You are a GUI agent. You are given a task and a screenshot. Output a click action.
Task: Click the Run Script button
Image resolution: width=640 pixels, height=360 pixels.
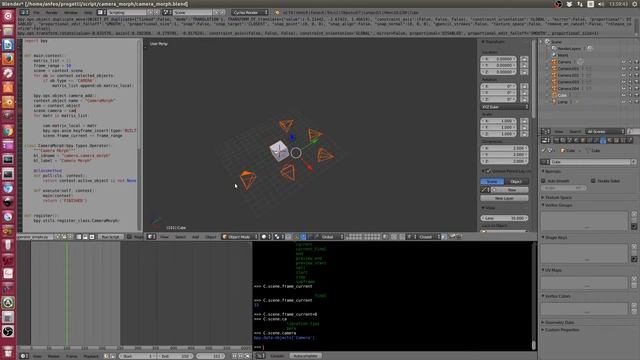click(111, 236)
